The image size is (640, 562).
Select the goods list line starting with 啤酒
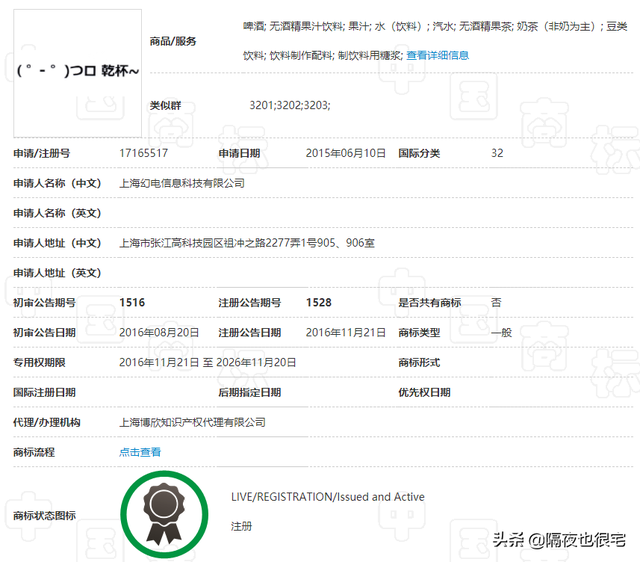pos(435,27)
